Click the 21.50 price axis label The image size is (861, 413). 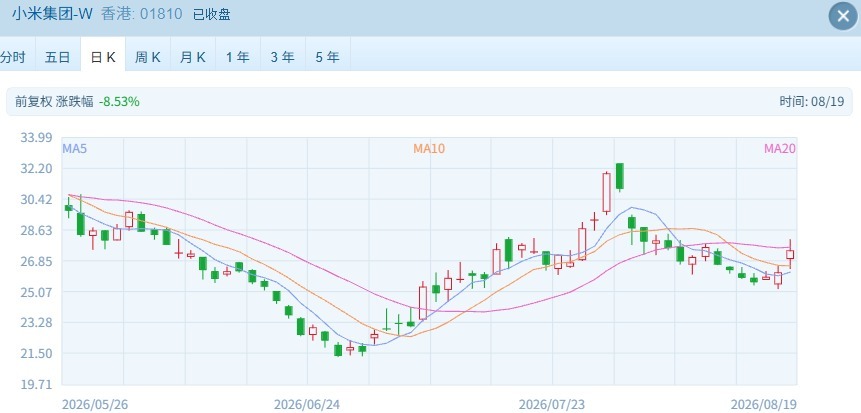pyautogui.click(x=36, y=353)
